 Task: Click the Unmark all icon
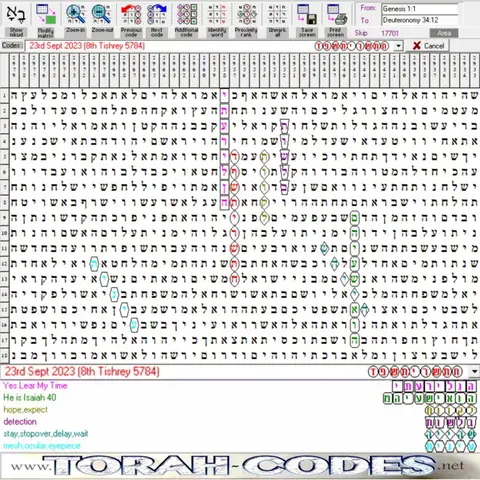click(277, 15)
